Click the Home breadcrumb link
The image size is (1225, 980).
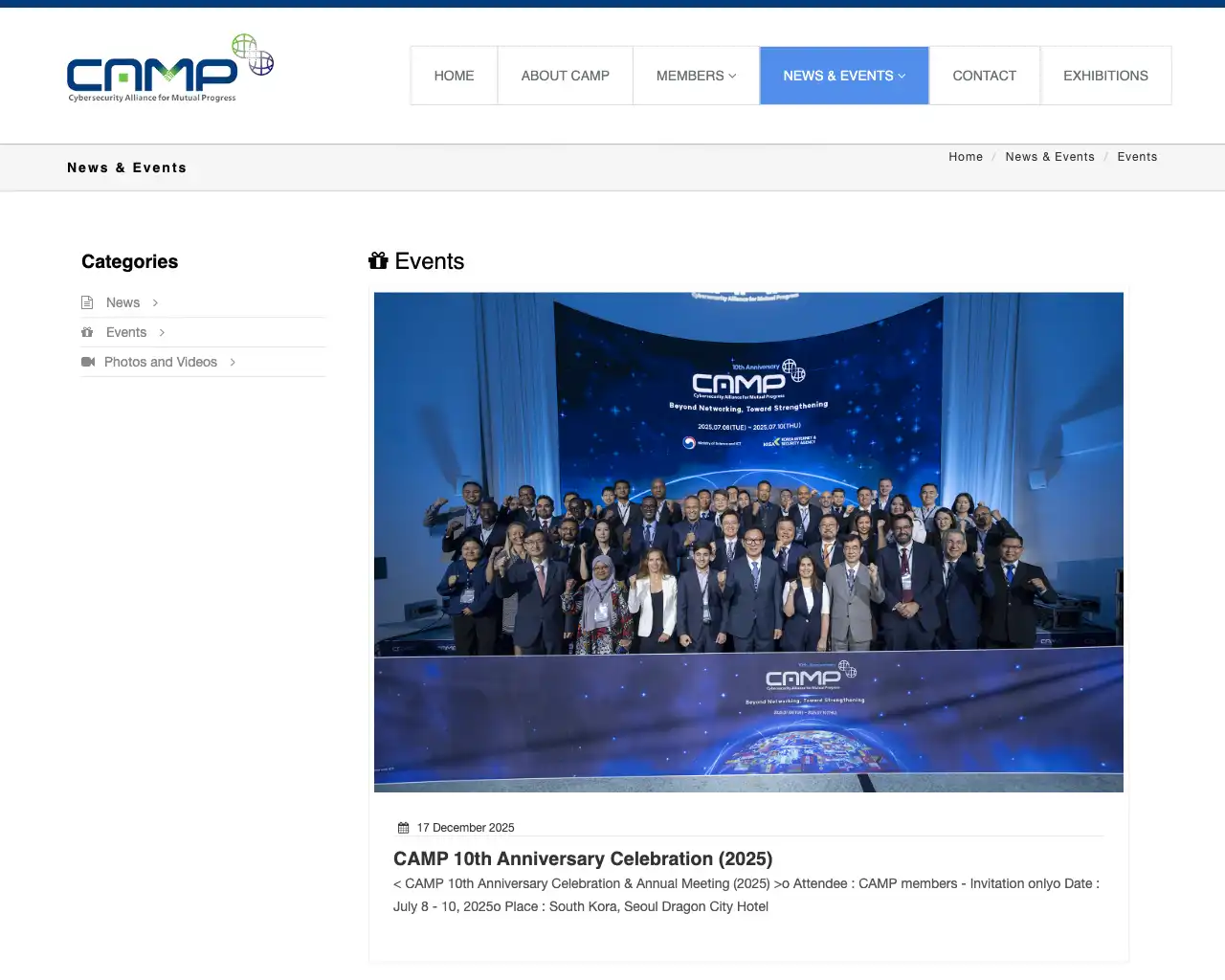[x=966, y=157]
